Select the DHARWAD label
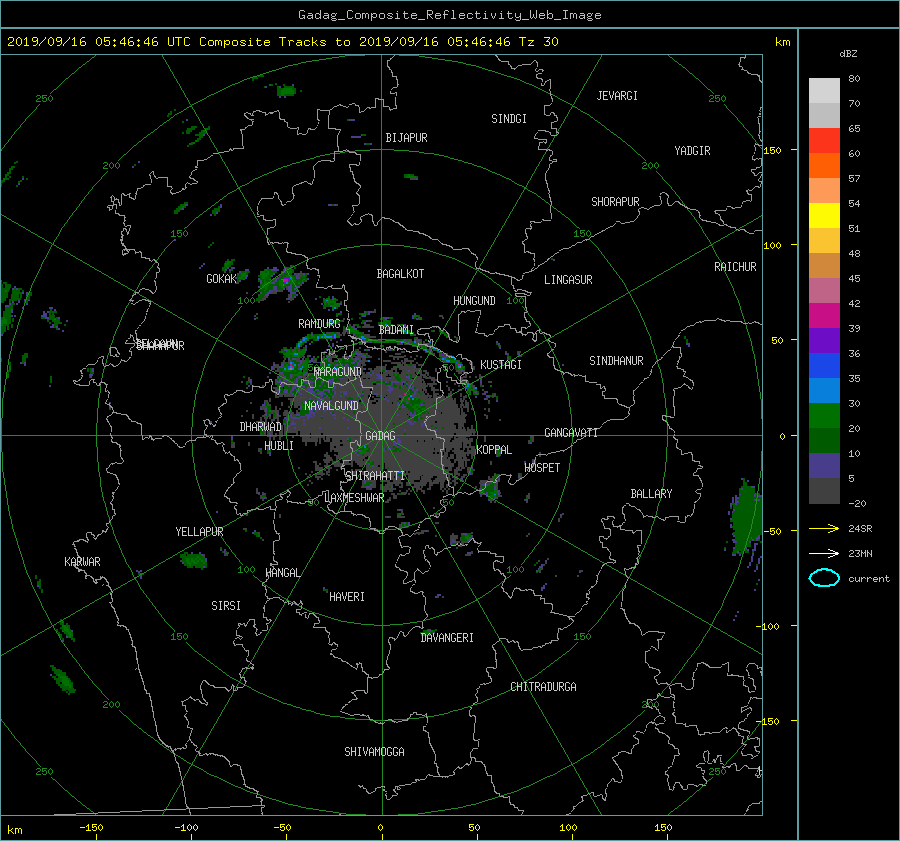This screenshot has width=900, height=841. coord(261,427)
